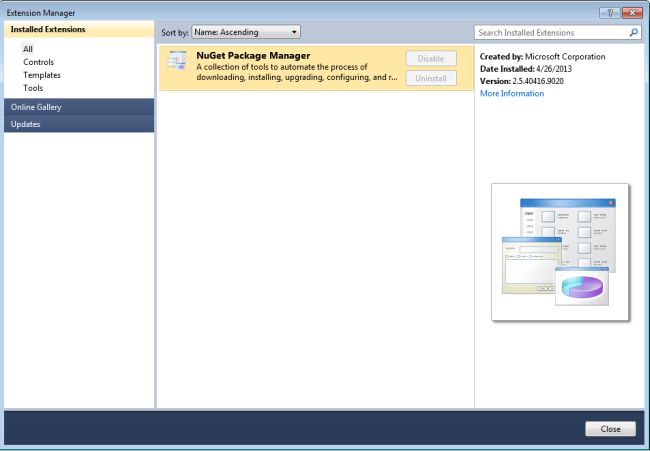Click the extension preview thumbnail image
The width and height of the screenshot is (650, 451).
point(560,252)
